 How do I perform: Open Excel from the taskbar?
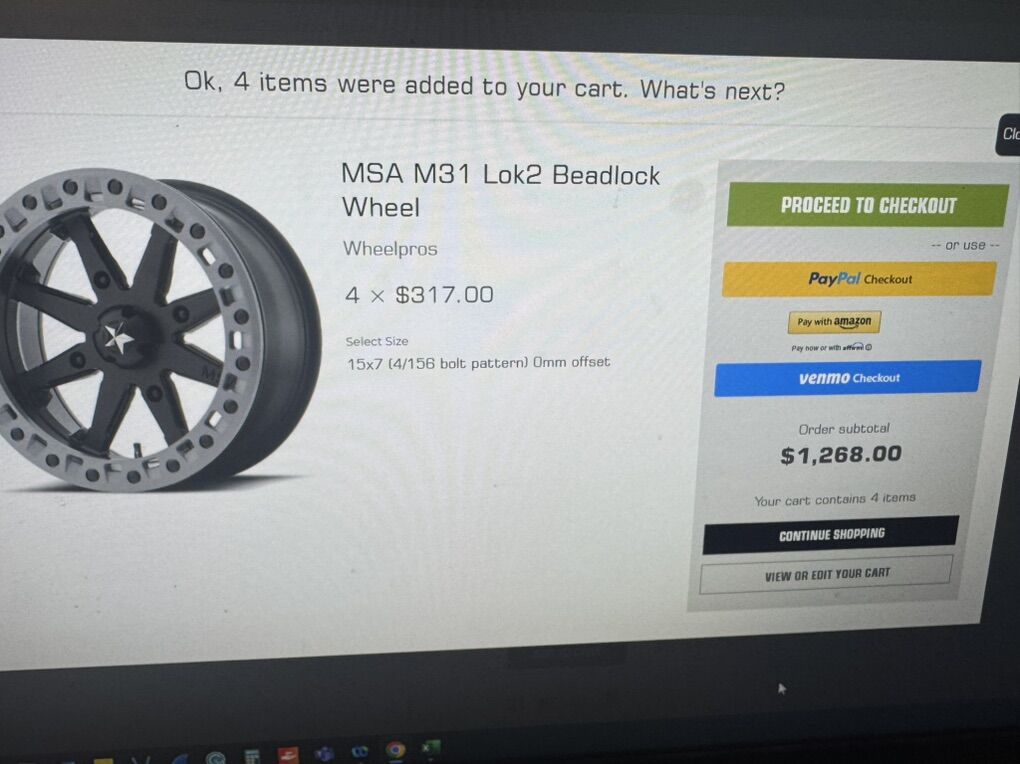430,748
